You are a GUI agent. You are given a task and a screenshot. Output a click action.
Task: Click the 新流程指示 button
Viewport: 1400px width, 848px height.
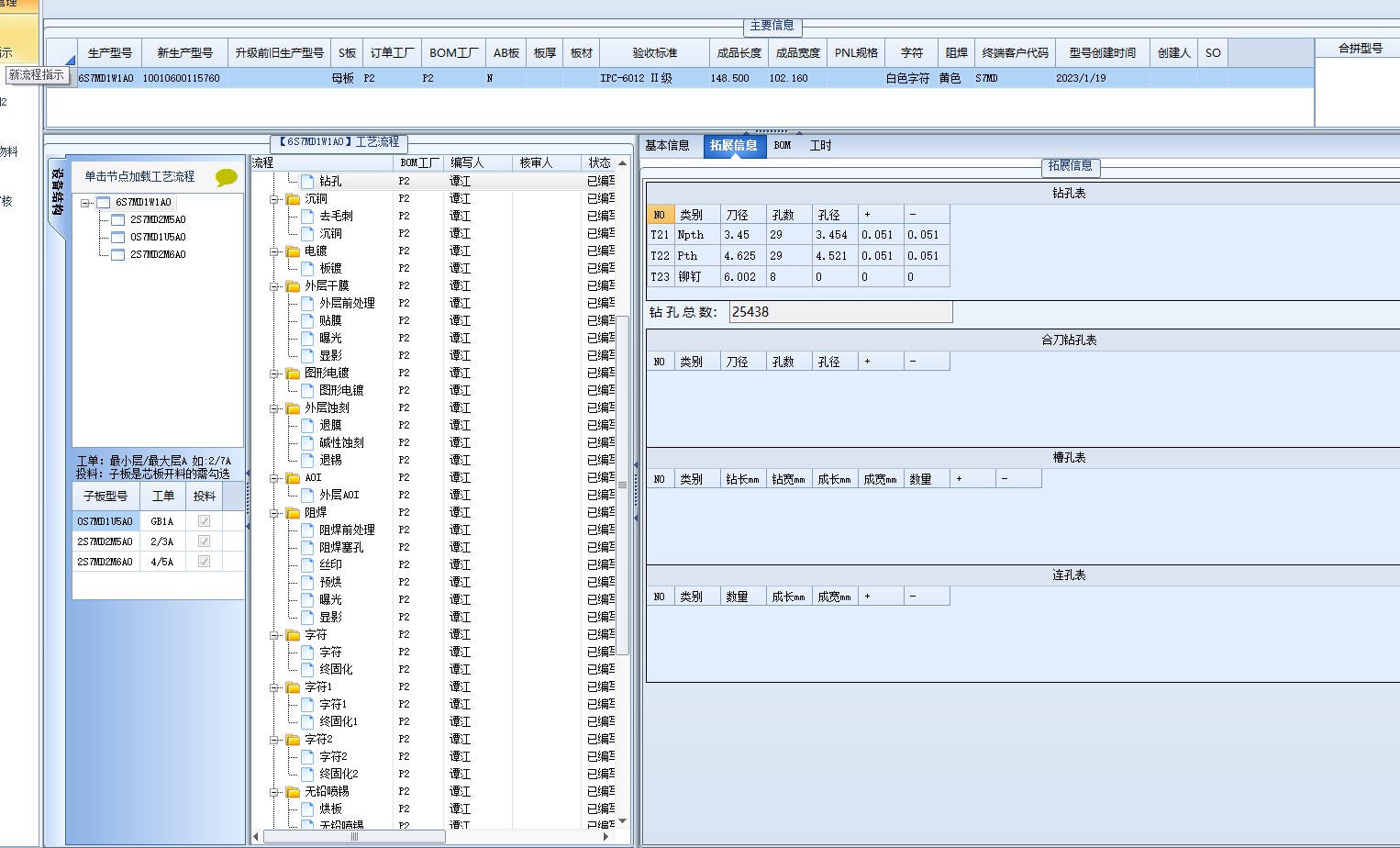(37, 75)
